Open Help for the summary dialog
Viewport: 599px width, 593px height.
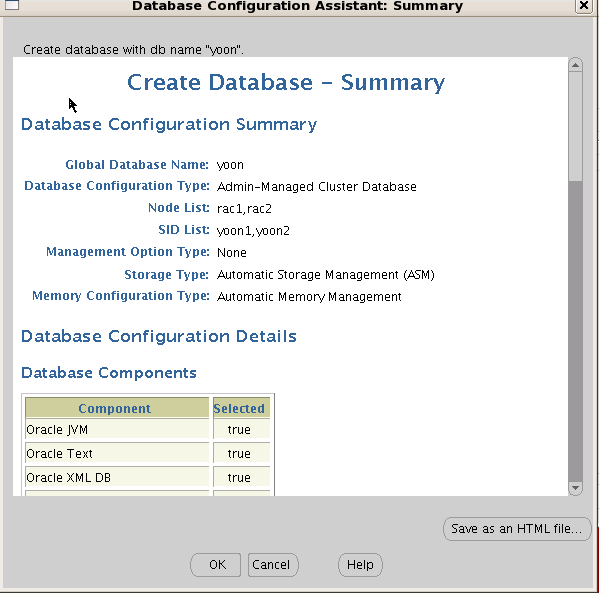click(360, 565)
